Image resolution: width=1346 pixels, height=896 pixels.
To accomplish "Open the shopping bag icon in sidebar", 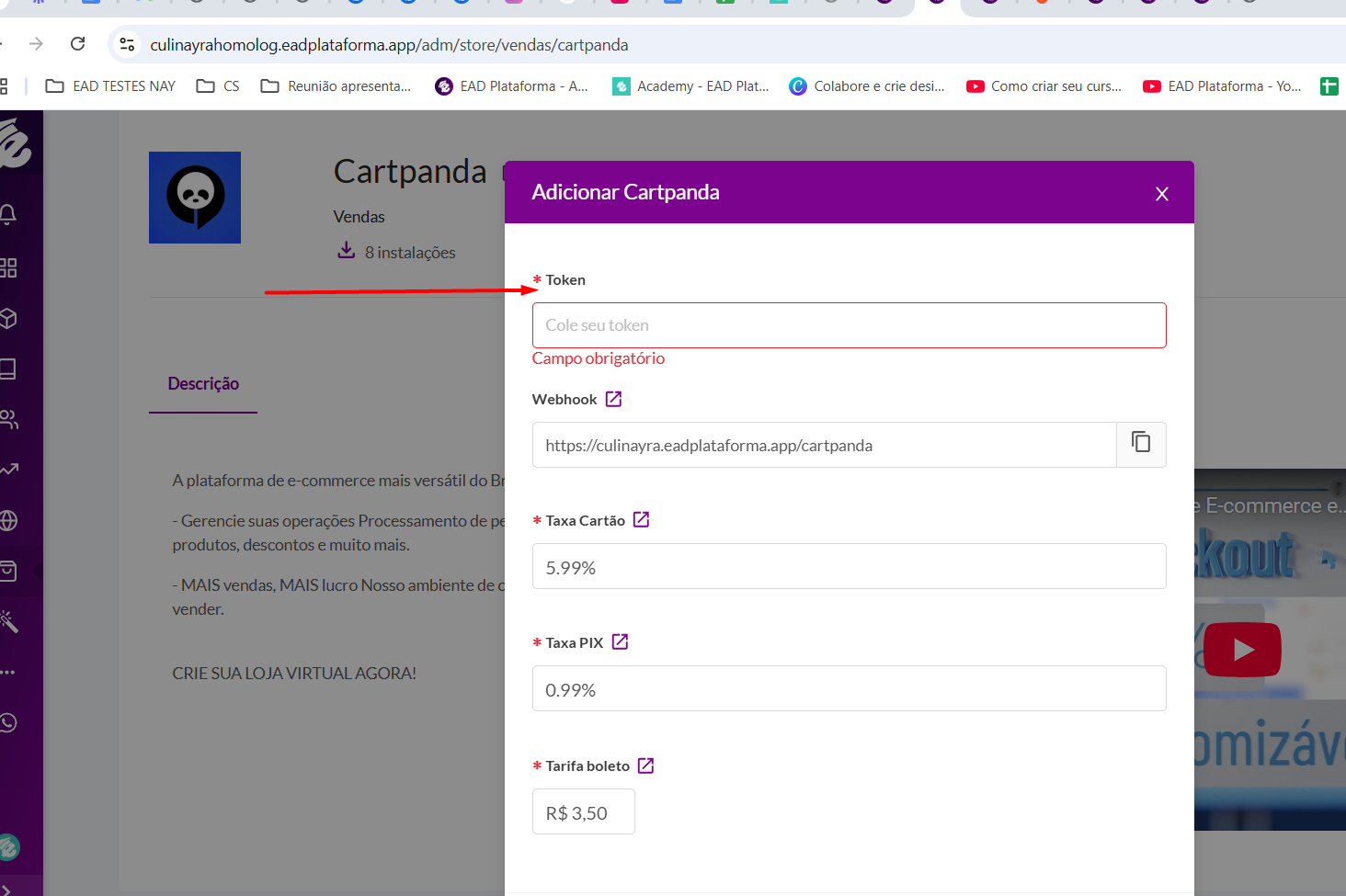I will (x=7, y=571).
